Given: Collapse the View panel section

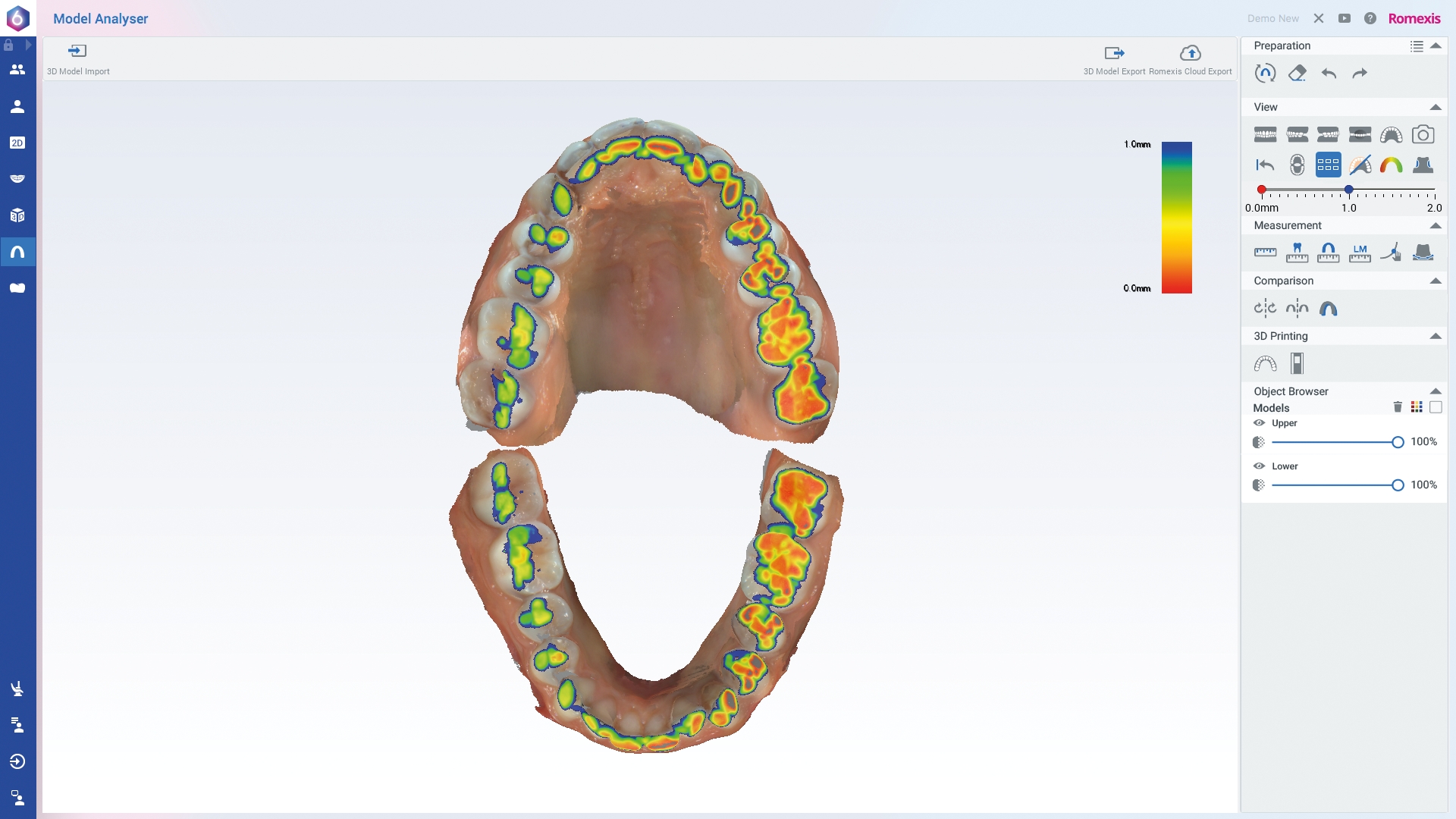Looking at the screenshot, I should 1436,107.
